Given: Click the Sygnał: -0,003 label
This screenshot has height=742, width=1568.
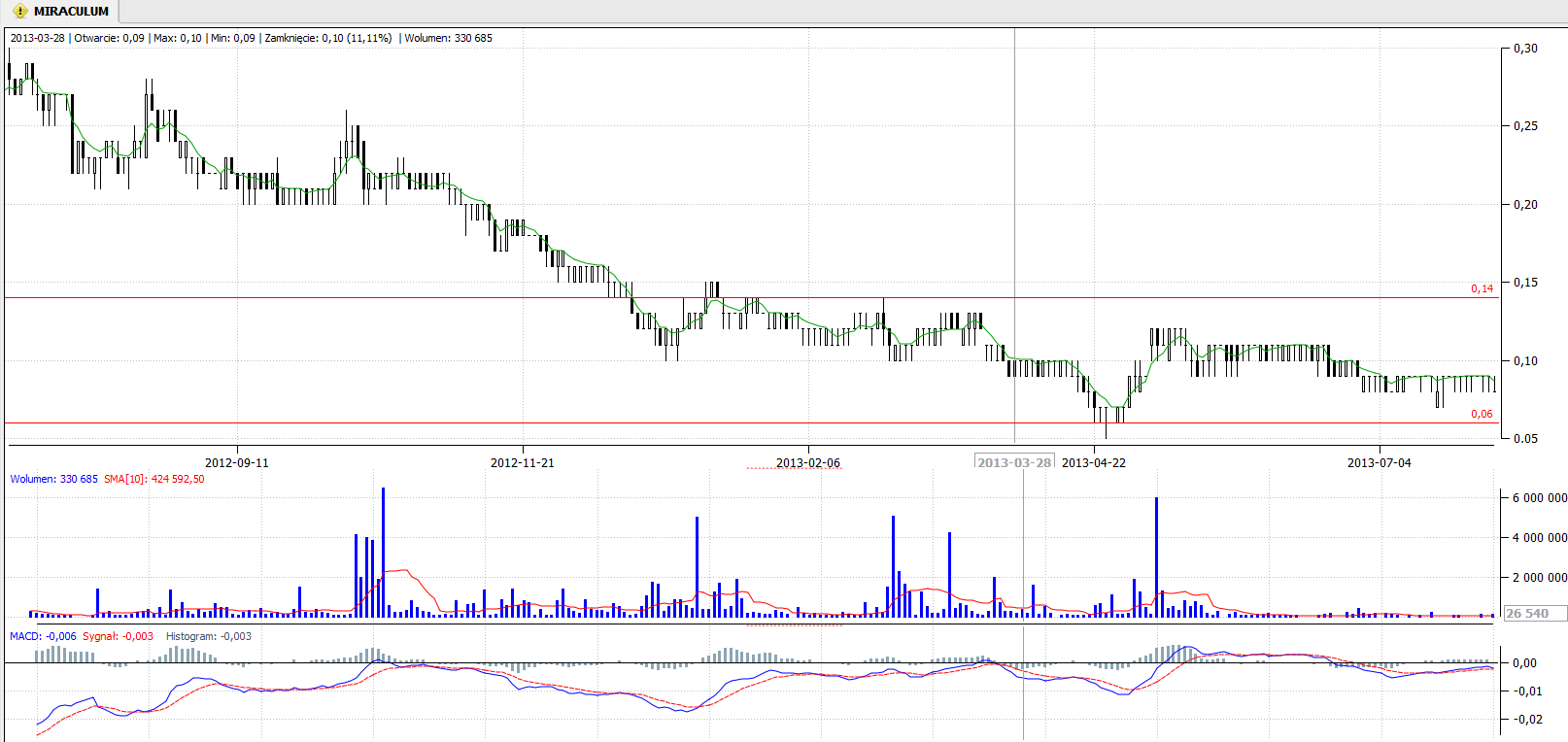Looking at the screenshot, I should 119,636.
